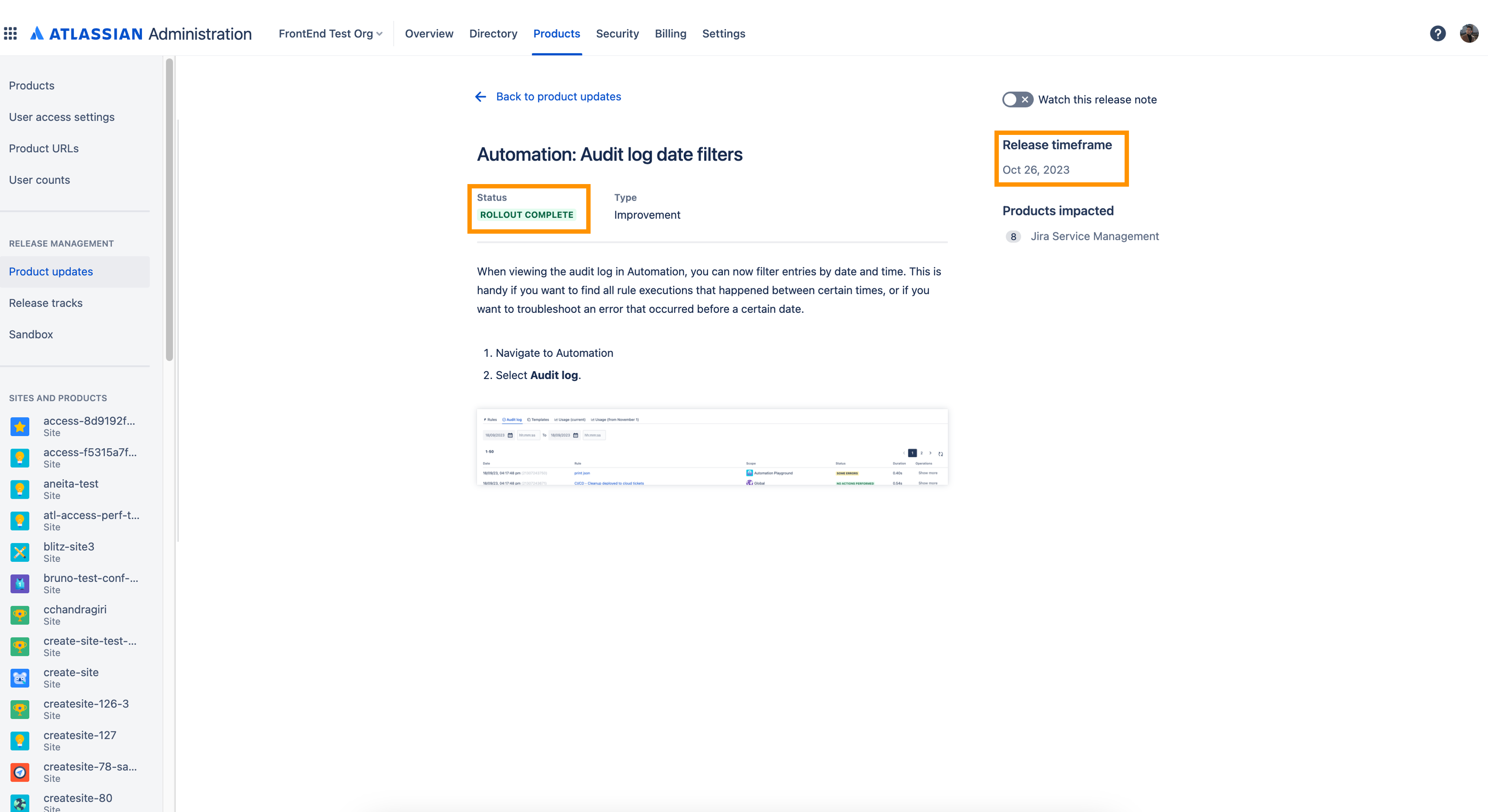Open the audit log screenshot thumbnail
The width and height of the screenshot is (1488, 812).
(712, 447)
